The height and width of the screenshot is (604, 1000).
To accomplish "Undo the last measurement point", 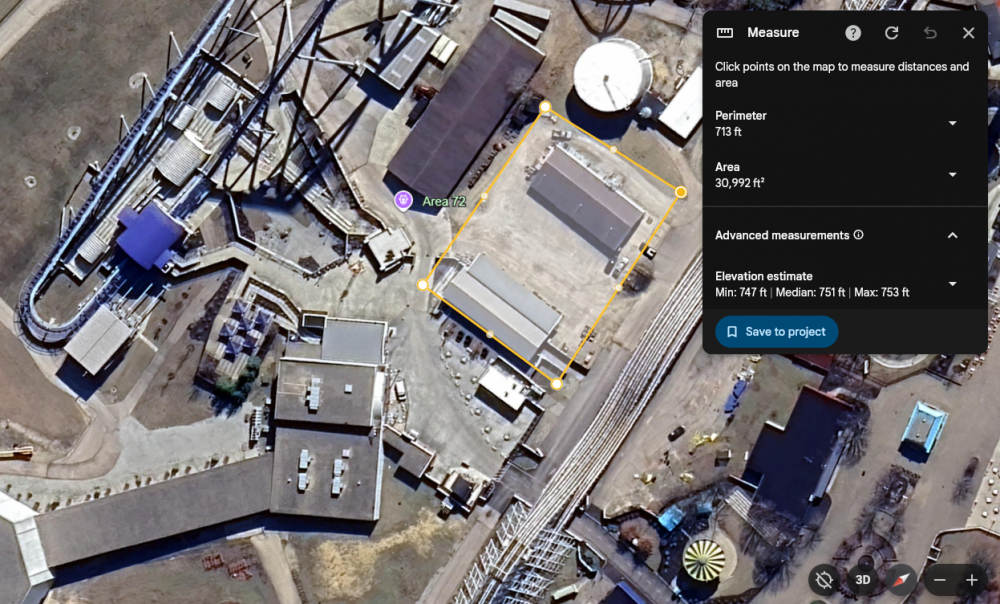I will click(930, 33).
